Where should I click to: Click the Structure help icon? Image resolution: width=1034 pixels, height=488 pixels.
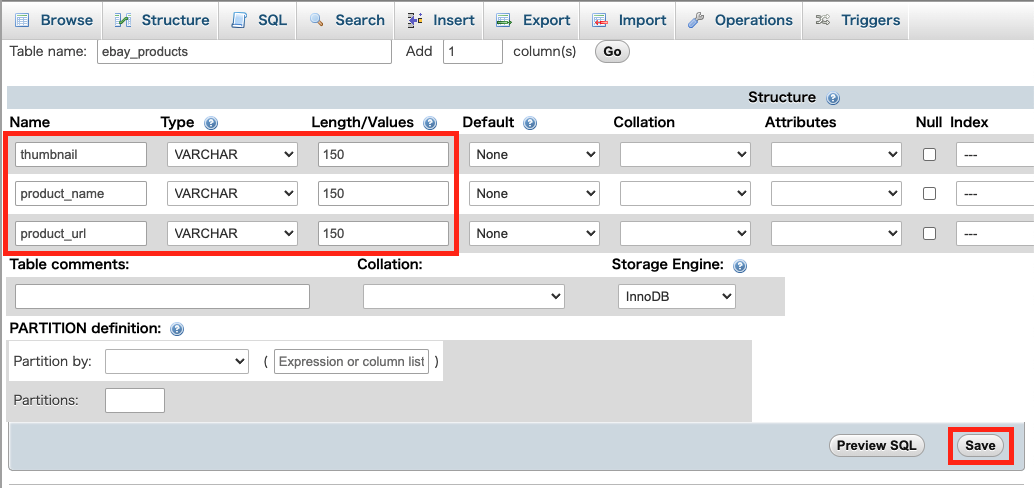coord(832,99)
